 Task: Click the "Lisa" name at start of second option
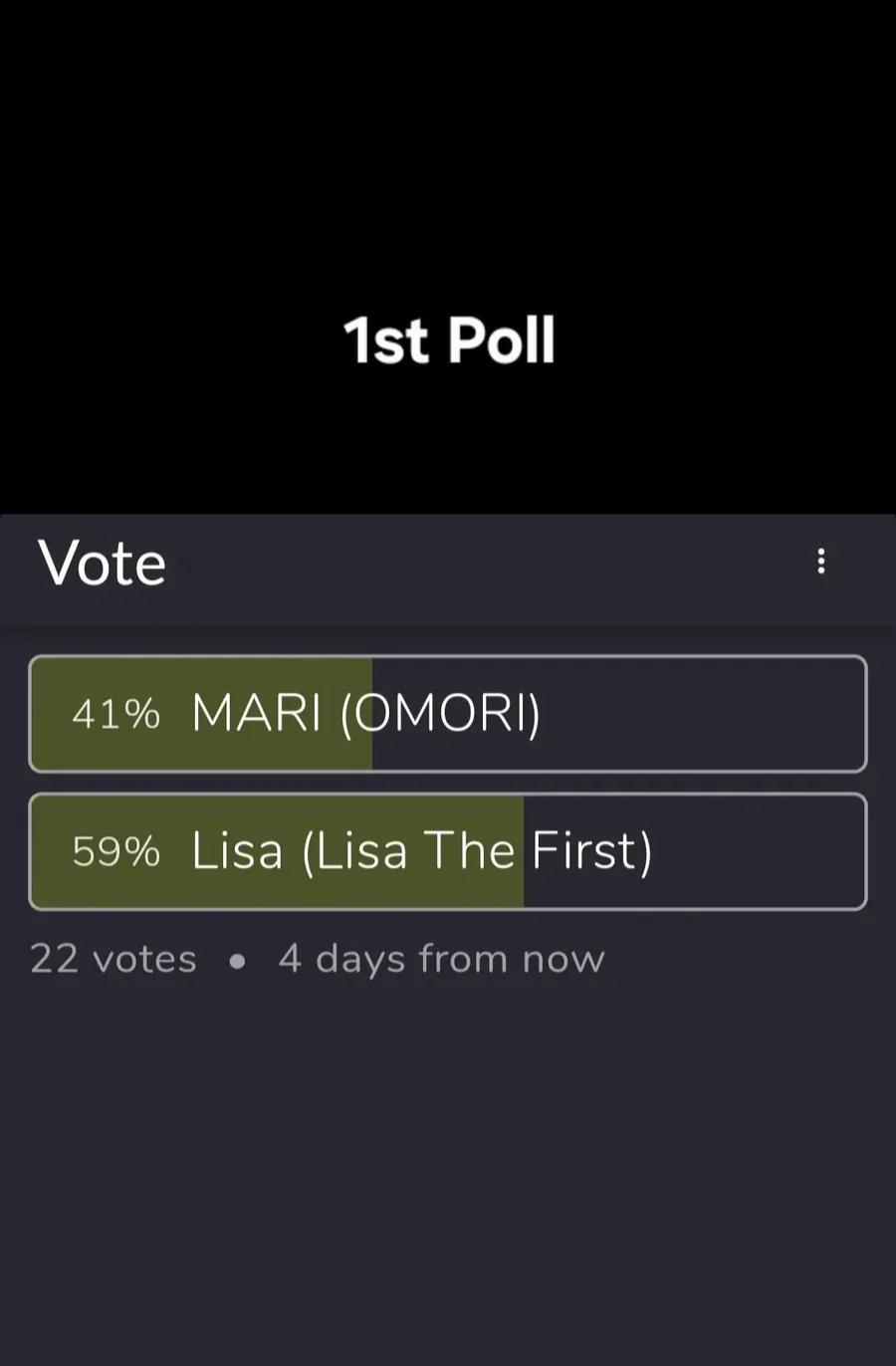point(237,851)
